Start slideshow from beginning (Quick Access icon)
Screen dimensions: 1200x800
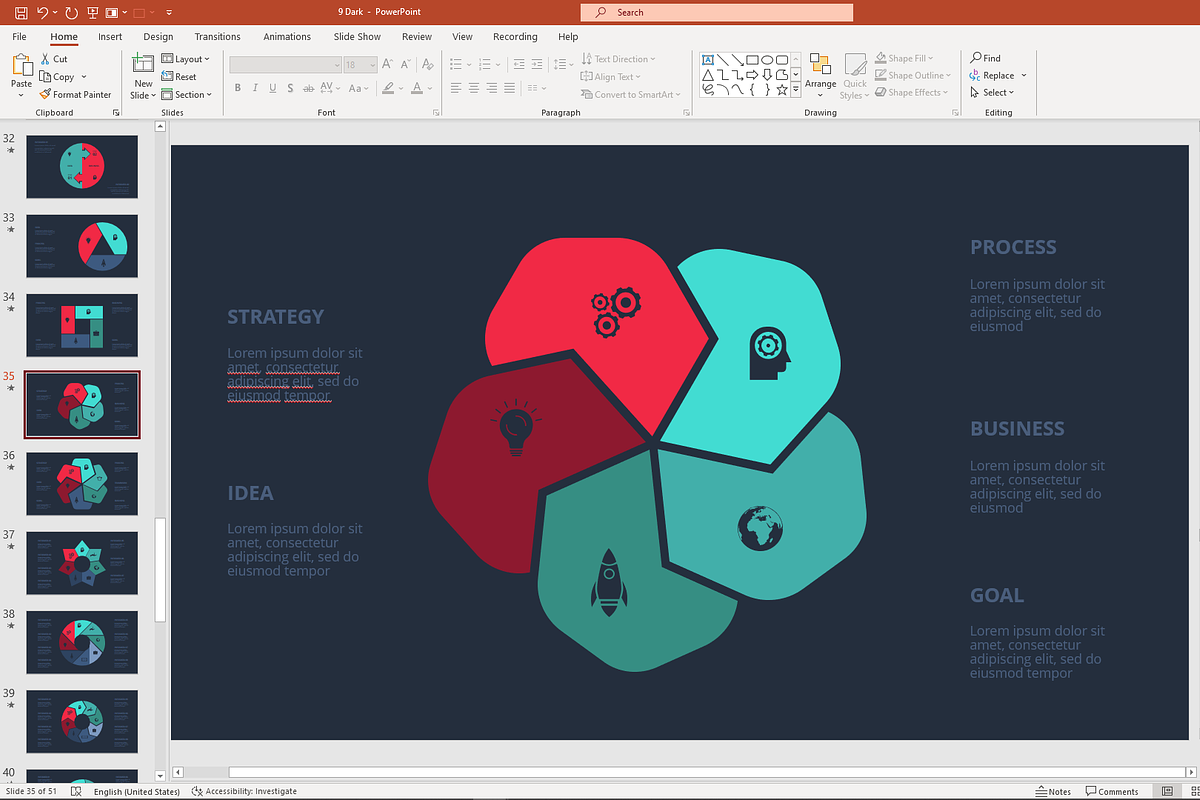tap(93, 13)
